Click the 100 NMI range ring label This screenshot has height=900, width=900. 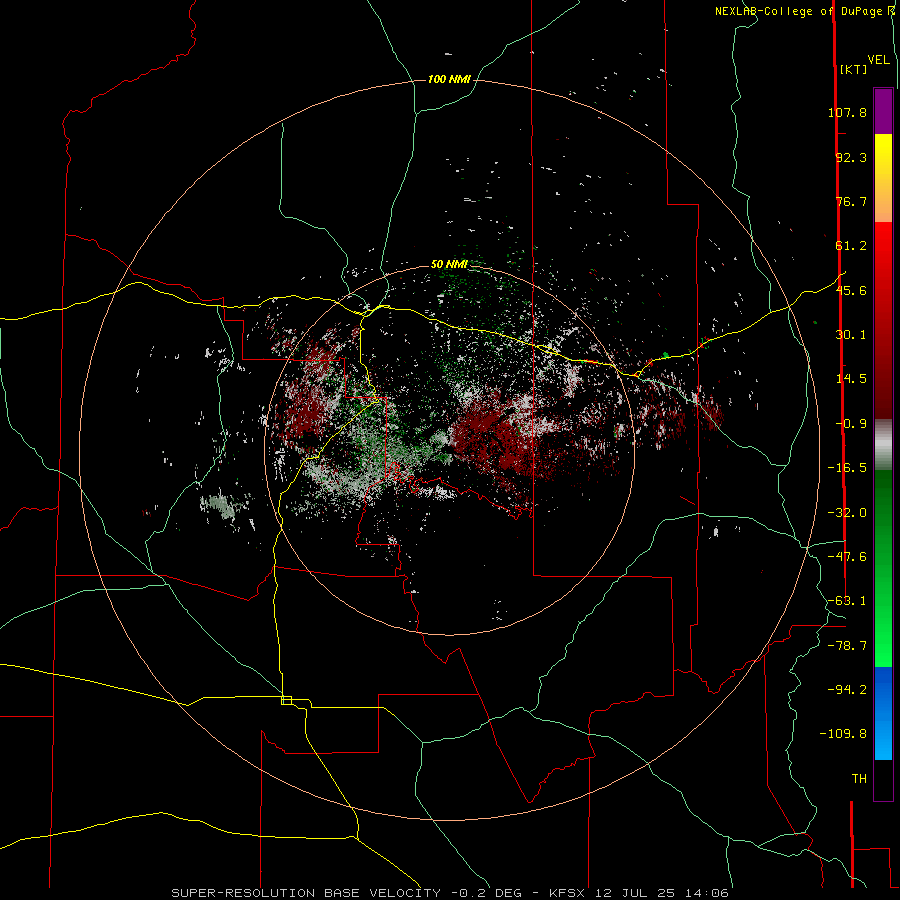449,79
